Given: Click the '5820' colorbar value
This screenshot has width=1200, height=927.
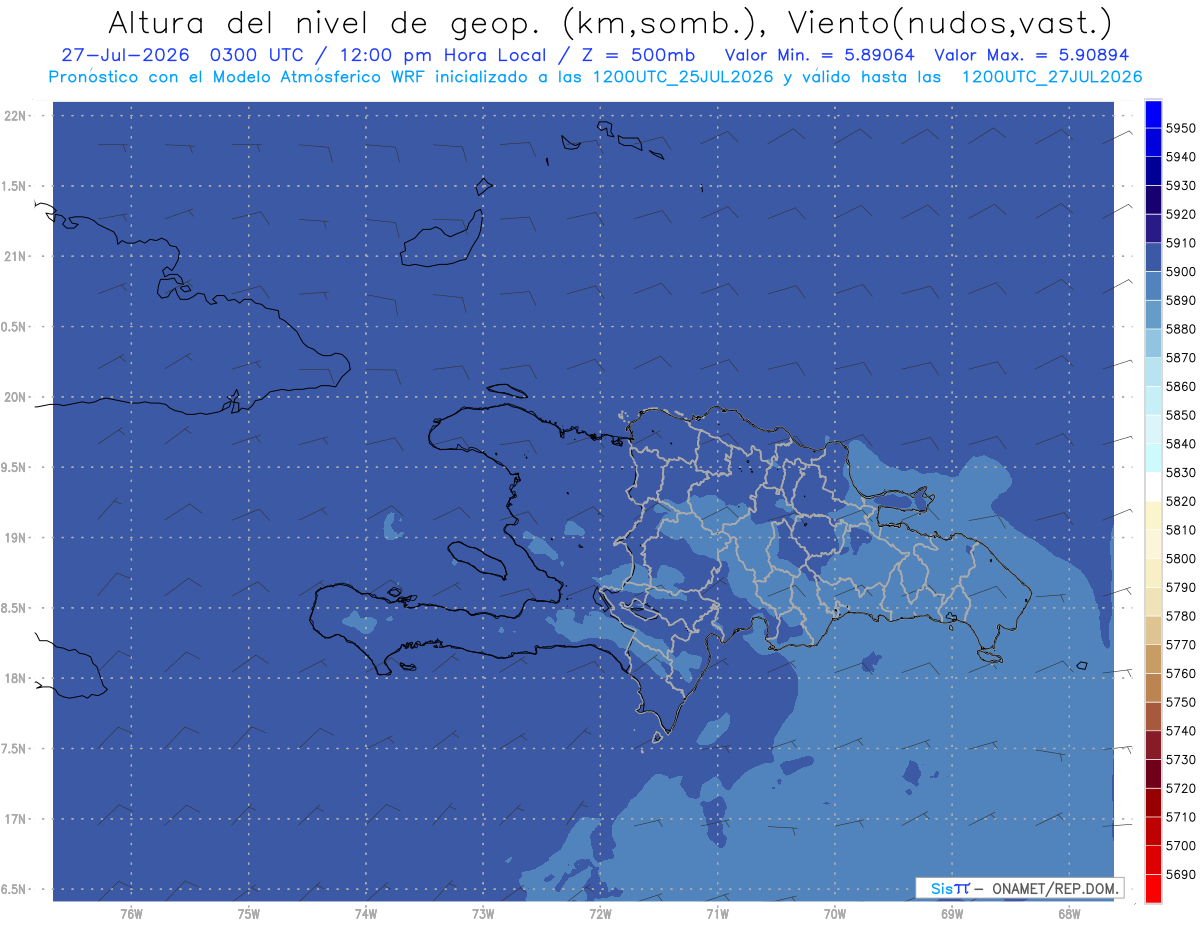Looking at the screenshot, I should pos(1181,501).
